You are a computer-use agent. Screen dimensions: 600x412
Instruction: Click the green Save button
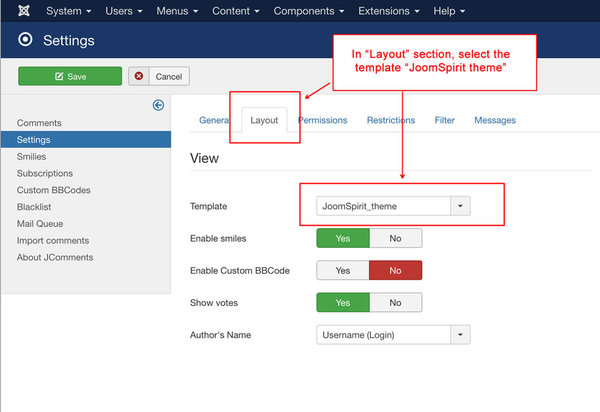70,76
